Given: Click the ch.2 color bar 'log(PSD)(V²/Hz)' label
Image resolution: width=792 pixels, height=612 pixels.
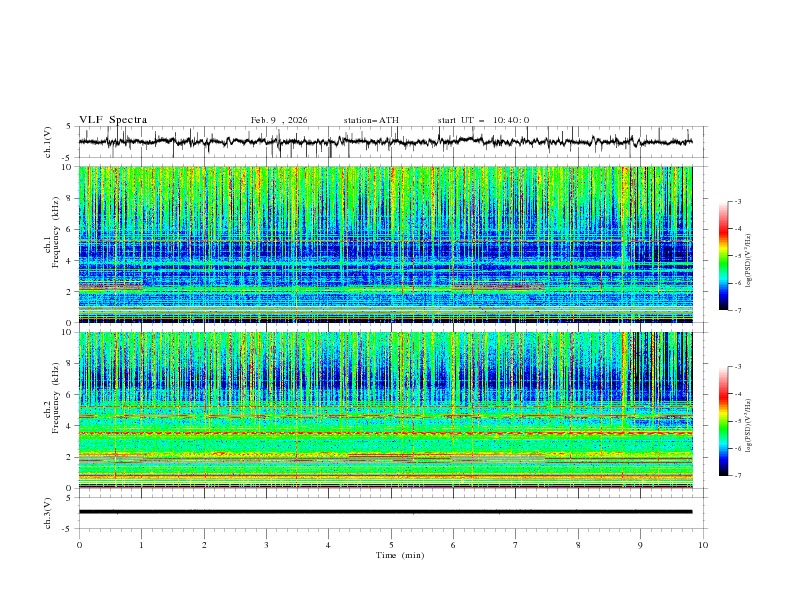Looking at the screenshot, I should click(x=749, y=426).
